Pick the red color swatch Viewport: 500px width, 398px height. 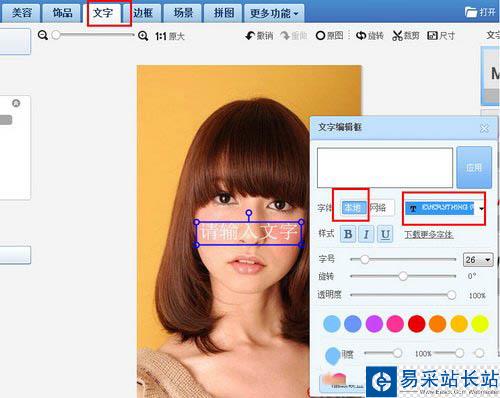417,324
